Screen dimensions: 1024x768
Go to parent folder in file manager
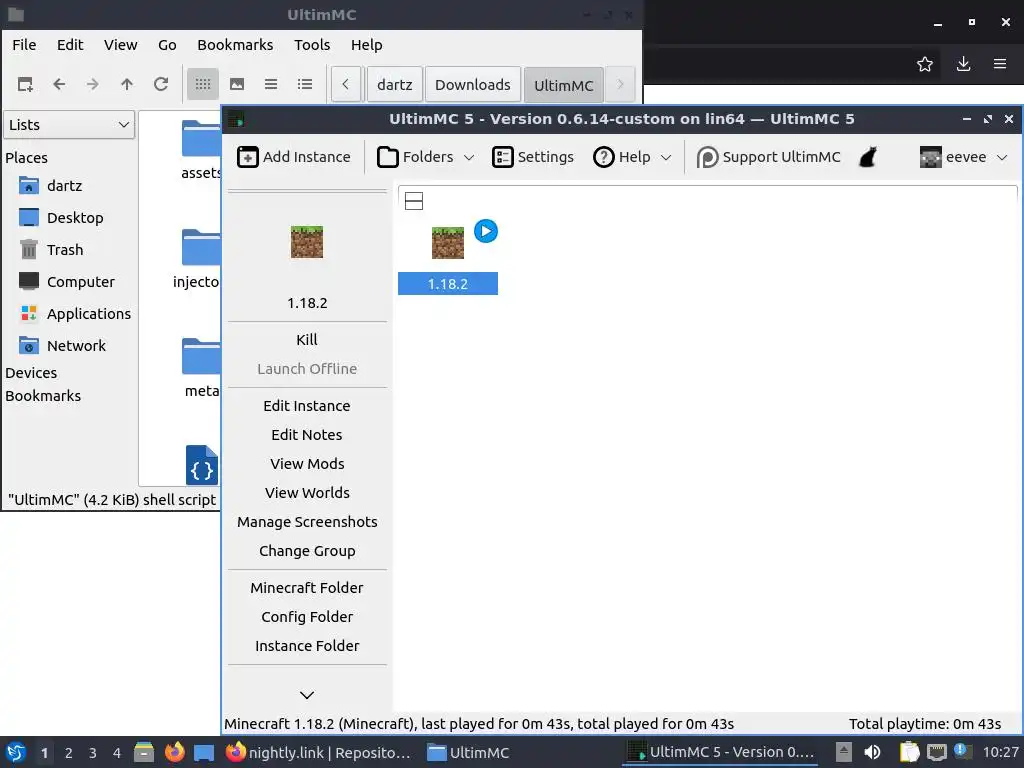coord(127,84)
